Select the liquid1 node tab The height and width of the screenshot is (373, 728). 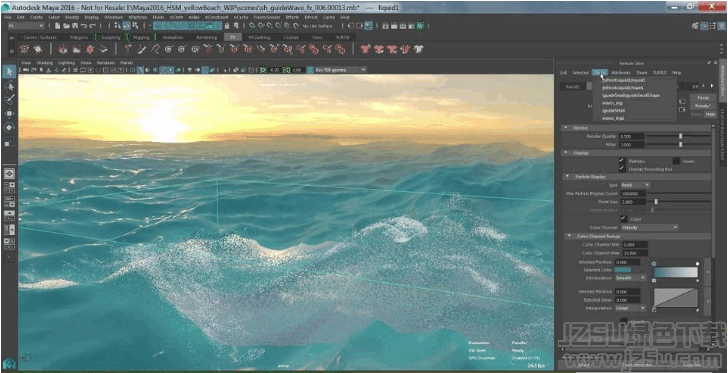tap(572, 86)
